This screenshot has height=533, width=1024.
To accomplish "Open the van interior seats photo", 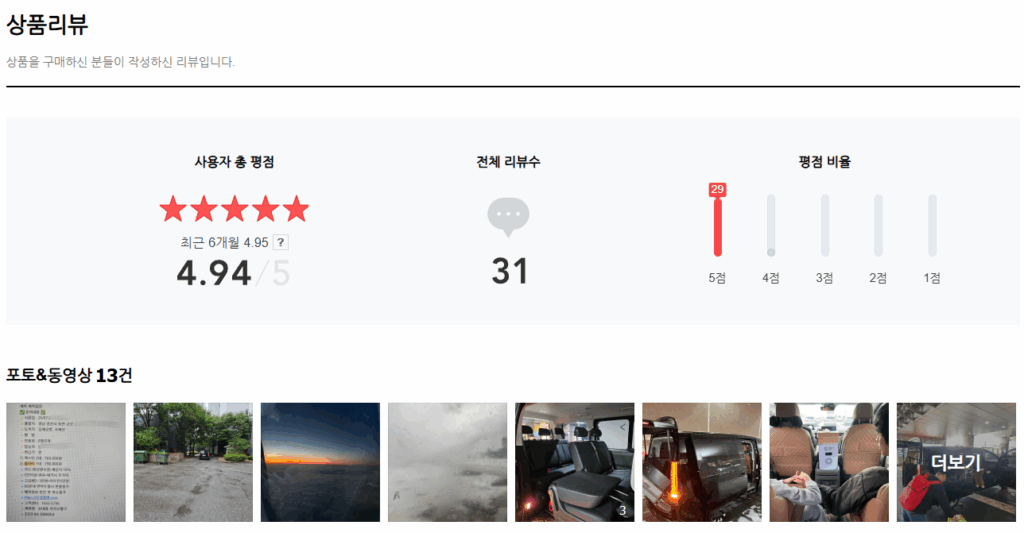I will coord(575,462).
